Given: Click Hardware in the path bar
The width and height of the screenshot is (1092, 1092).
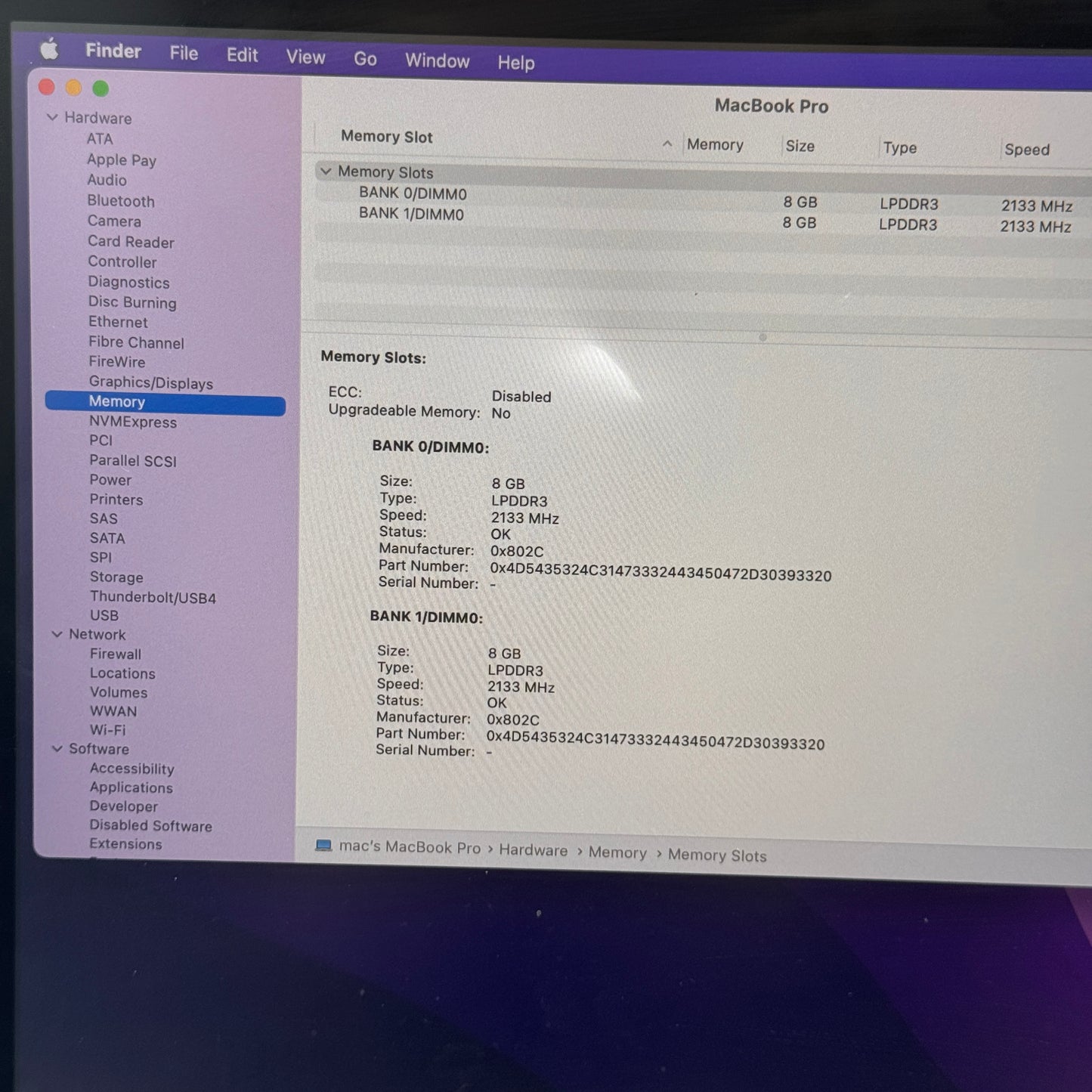Looking at the screenshot, I should pos(533,850).
